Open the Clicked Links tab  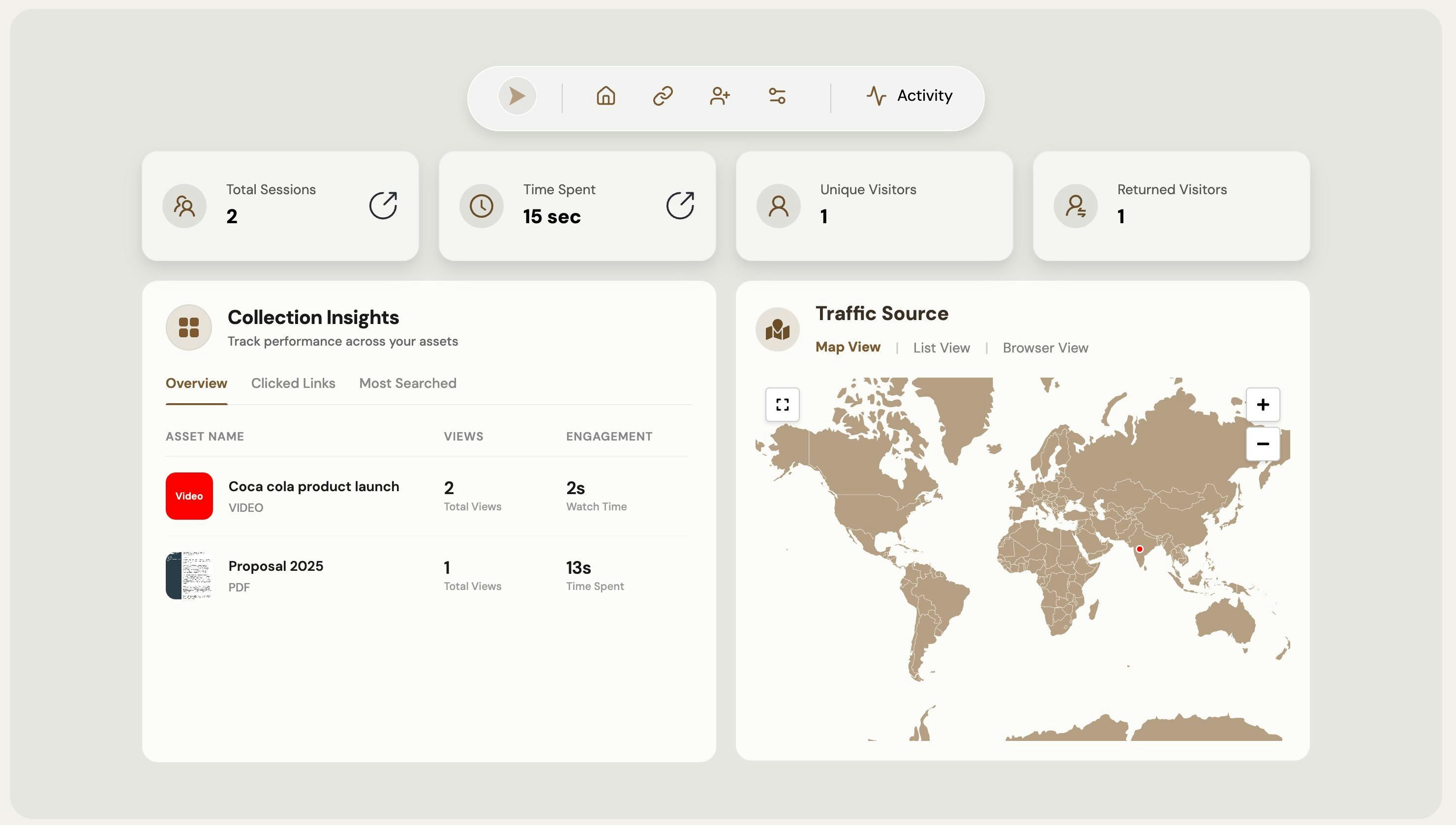[x=293, y=383]
